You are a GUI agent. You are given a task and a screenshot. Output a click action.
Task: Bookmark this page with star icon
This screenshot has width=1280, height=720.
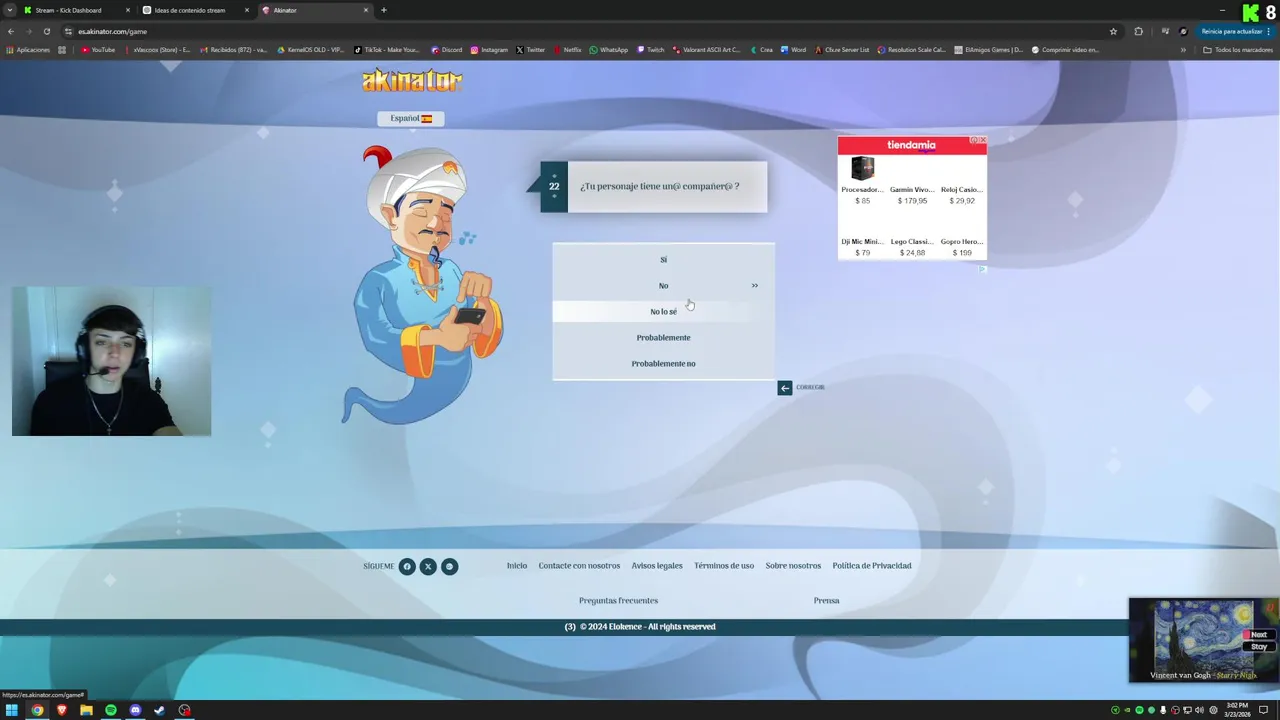click(x=1113, y=31)
